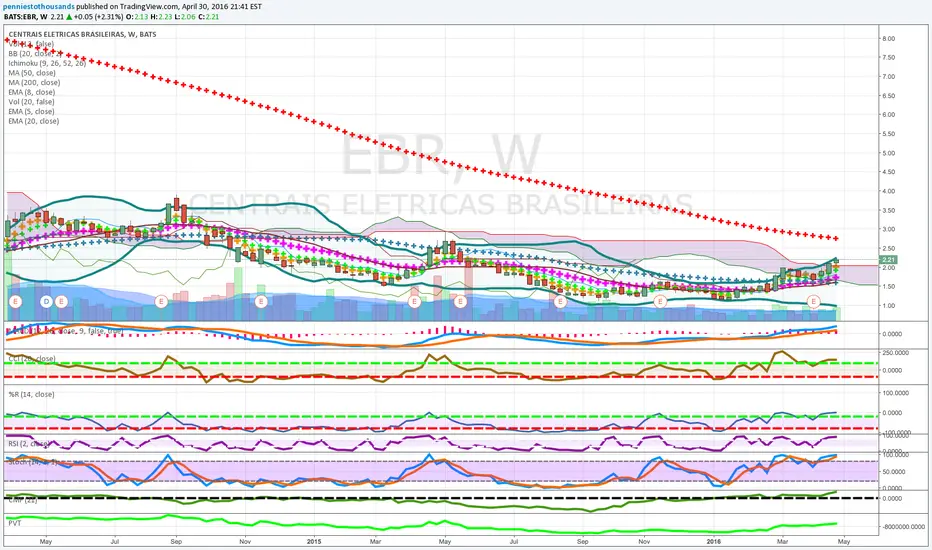
Task: Select the MA (50, close) indicator label
Action: (32, 73)
